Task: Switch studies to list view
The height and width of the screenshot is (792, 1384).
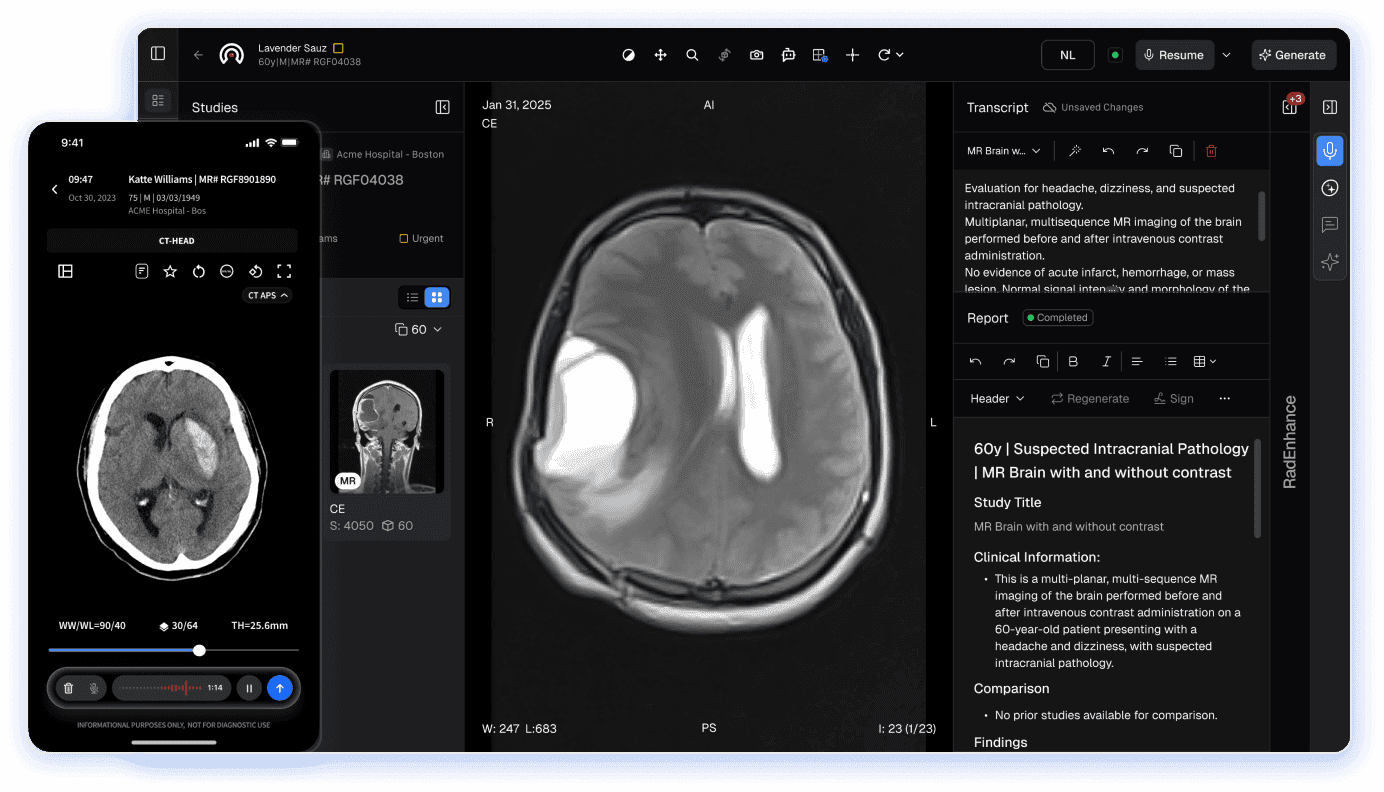Action: coord(412,297)
